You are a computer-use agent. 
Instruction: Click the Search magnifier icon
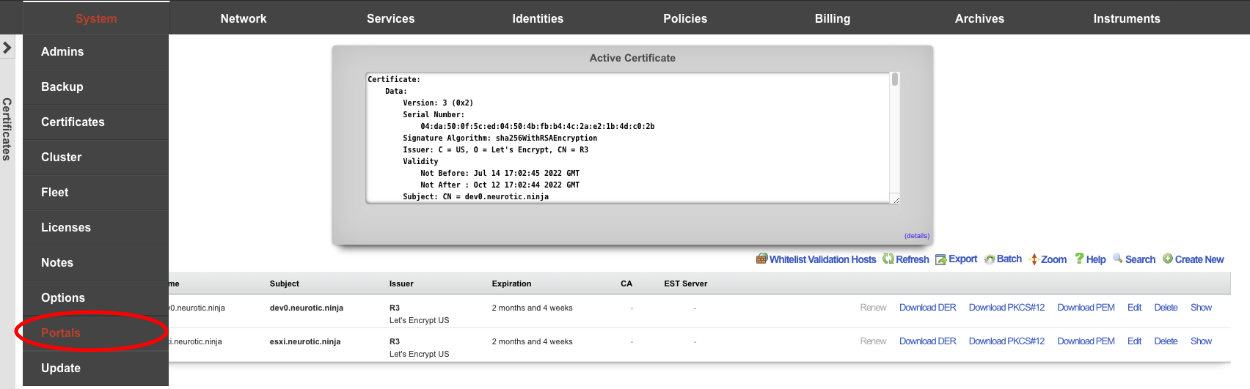click(x=1118, y=259)
